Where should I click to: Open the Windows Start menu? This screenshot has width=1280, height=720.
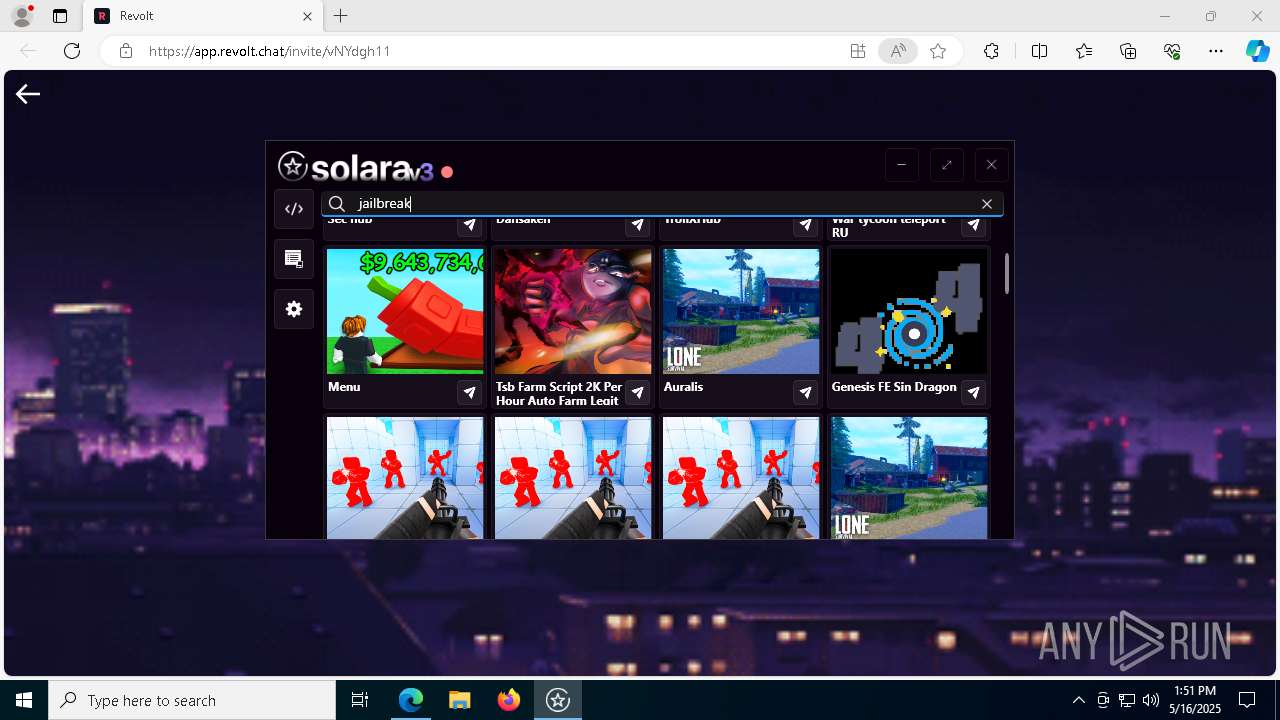(24, 700)
